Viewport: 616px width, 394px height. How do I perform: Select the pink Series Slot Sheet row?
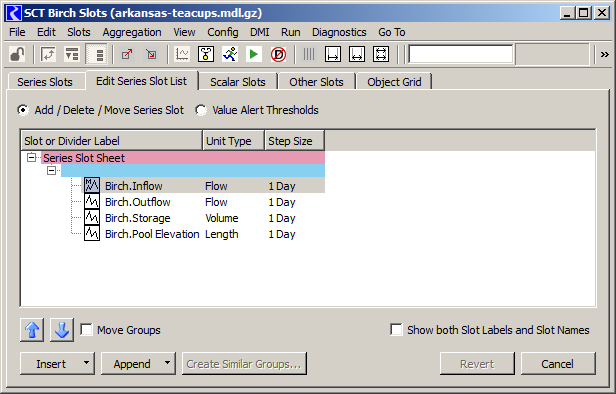click(x=183, y=158)
